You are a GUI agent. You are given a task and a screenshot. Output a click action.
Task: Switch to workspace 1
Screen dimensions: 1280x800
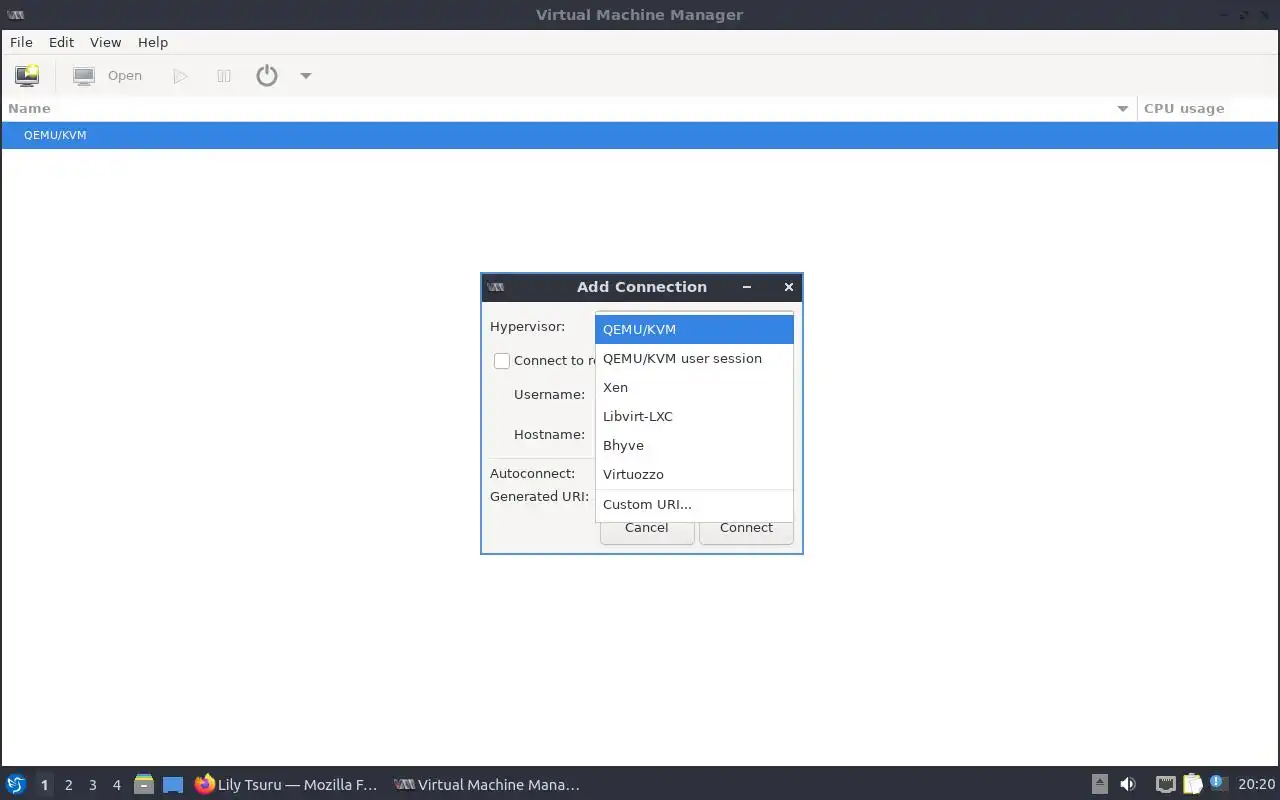(x=44, y=785)
